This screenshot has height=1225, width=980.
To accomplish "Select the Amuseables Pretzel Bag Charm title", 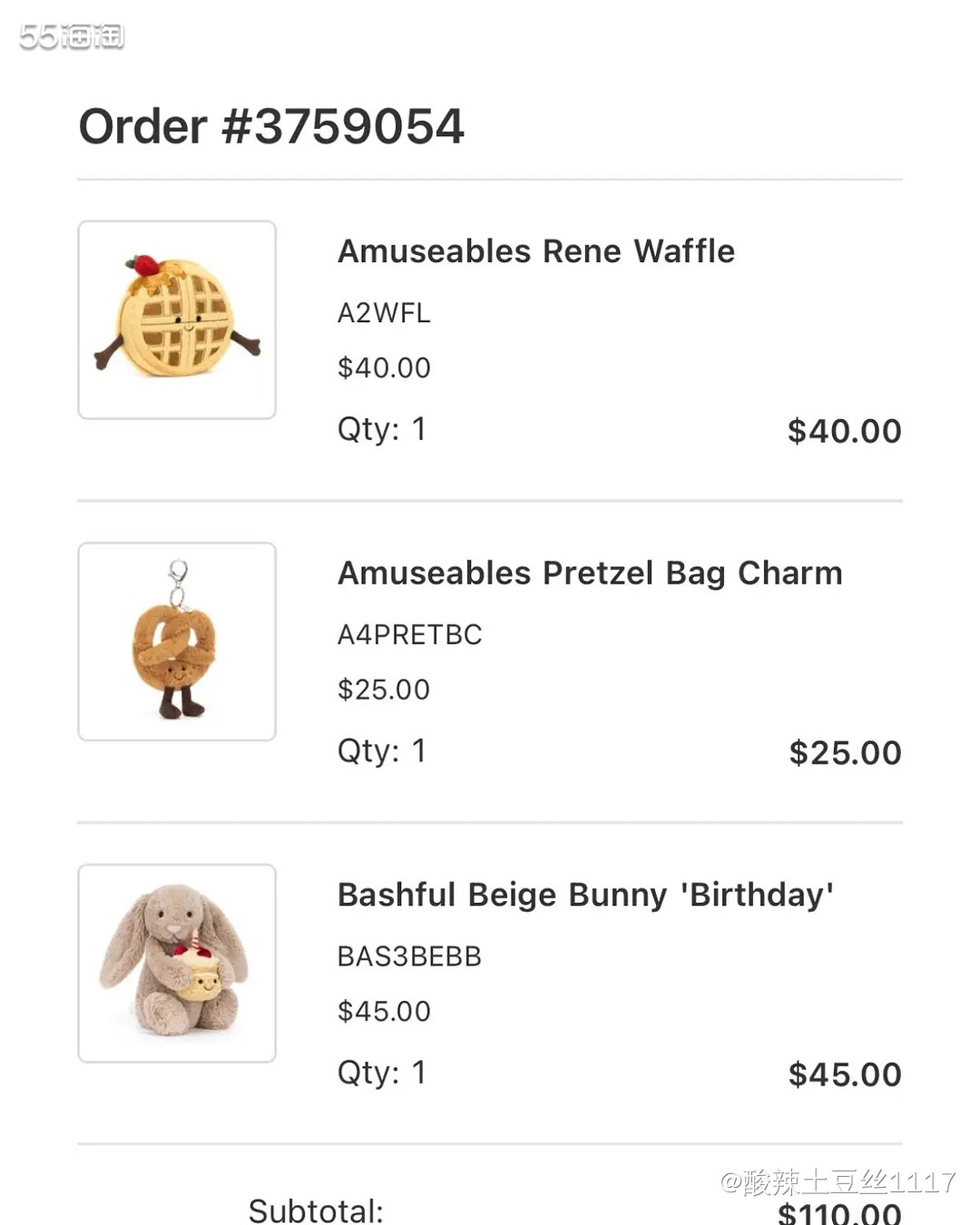I will (x=590, y=573).
